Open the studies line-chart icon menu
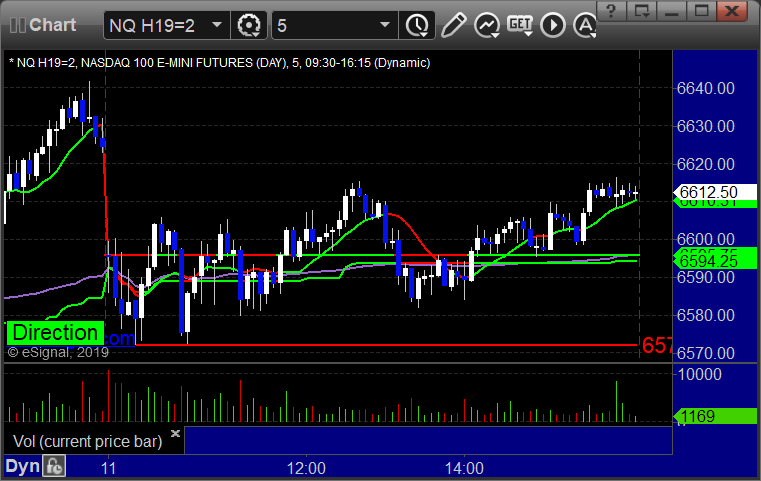The height and width of the screenshot is (481, 761). [487, 25]
